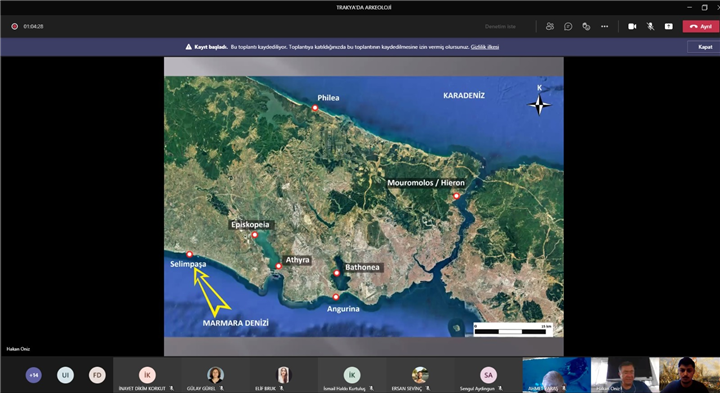Open the More actions ellipsis menu

click(x=605, y=27)
